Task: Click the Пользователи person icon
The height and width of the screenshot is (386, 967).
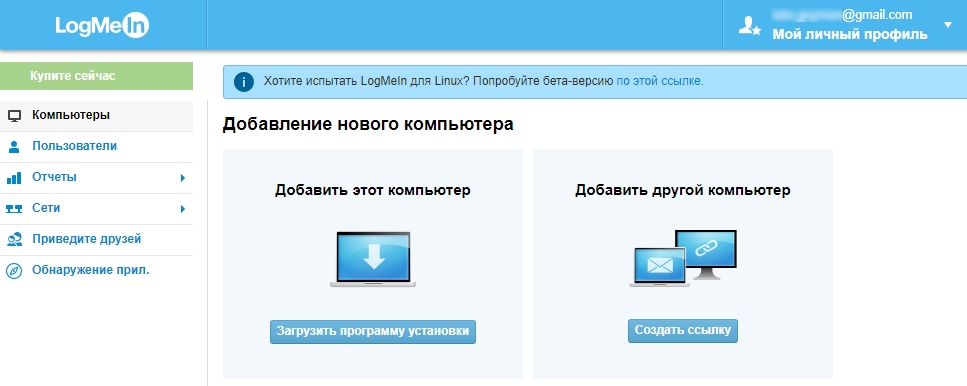Action: [14, 147]
